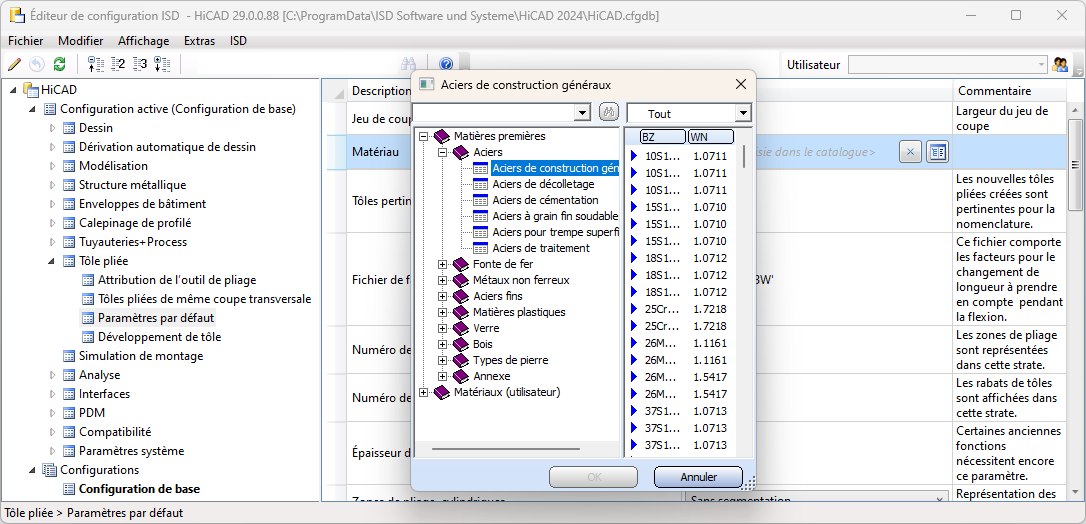Clear material with the X button
Screen dimensions: 1086x524
click(x=911, y=152)
